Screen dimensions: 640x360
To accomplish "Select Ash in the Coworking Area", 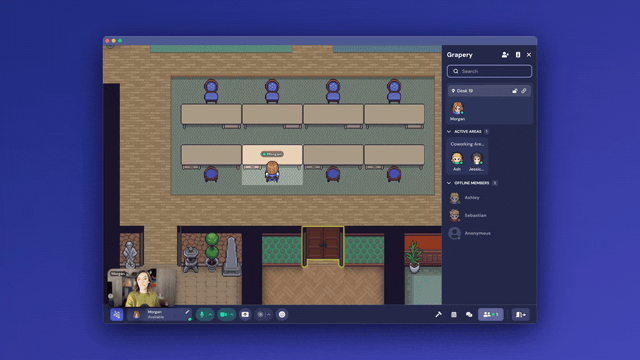I will pyautogui.click(x=457, y=159).
